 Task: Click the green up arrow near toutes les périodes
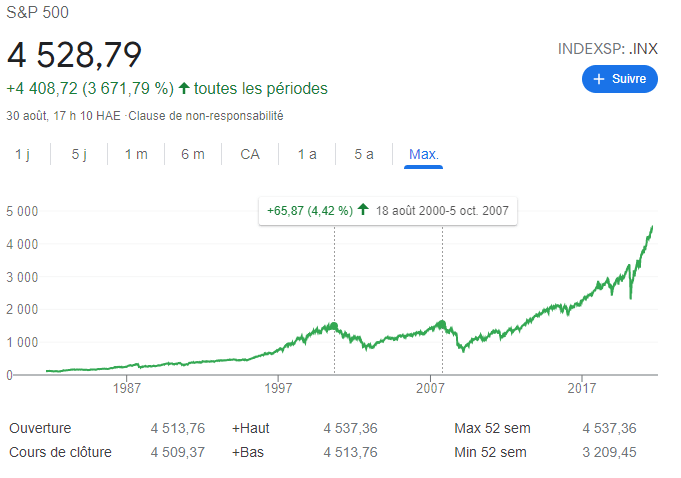(x=184, y=88)
